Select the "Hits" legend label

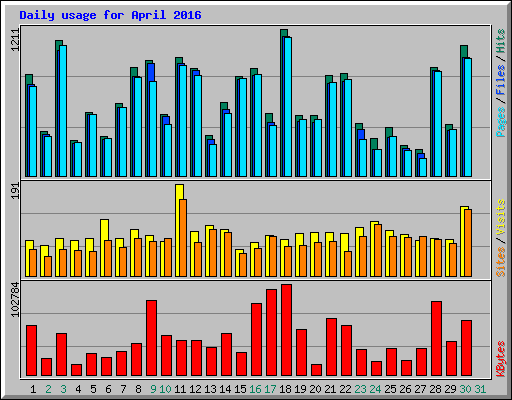coord(500,41)
